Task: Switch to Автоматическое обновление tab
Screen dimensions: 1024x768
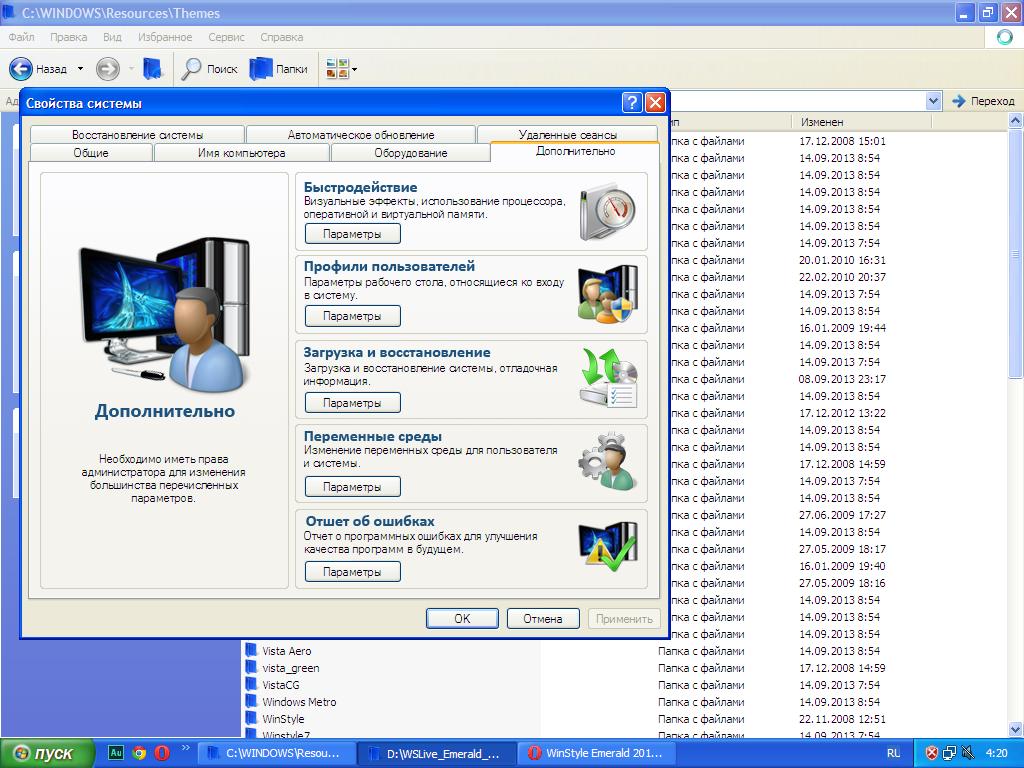Action: 361,135
